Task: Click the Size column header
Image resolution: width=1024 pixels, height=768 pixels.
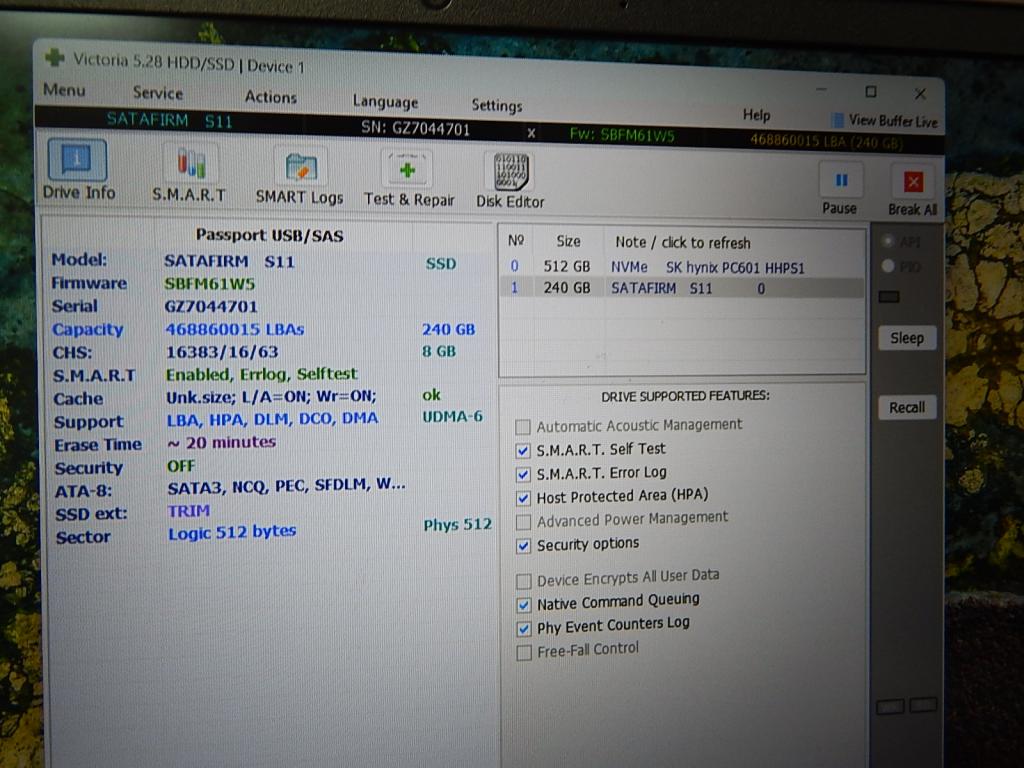Action: point(568,242)
